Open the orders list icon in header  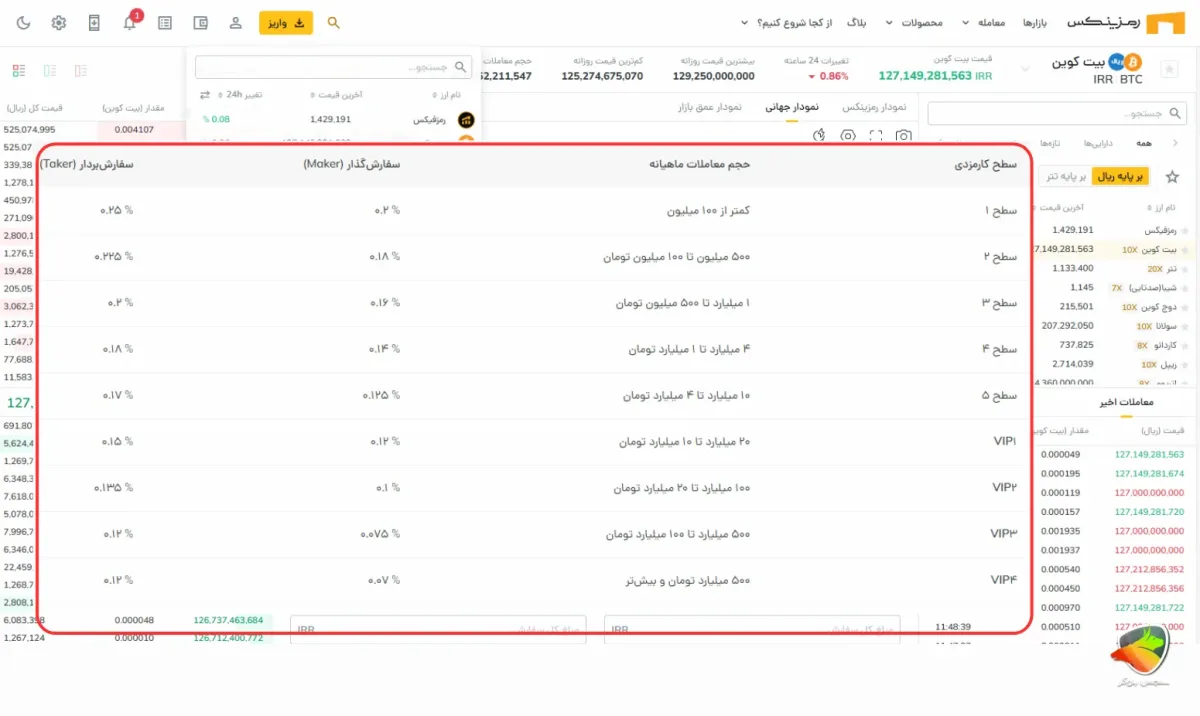[x=165, y=22]
